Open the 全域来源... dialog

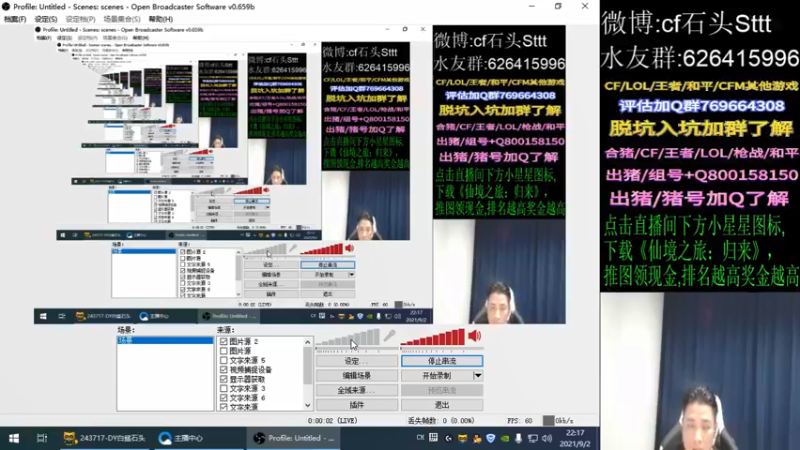(x=357, y=390)
